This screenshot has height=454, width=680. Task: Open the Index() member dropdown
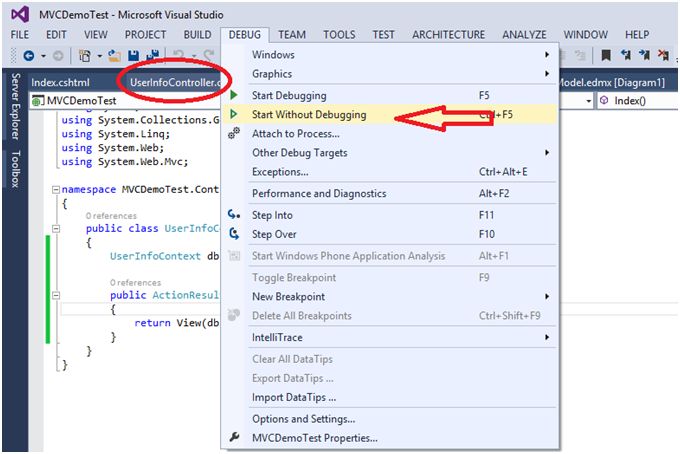(638, 101)
